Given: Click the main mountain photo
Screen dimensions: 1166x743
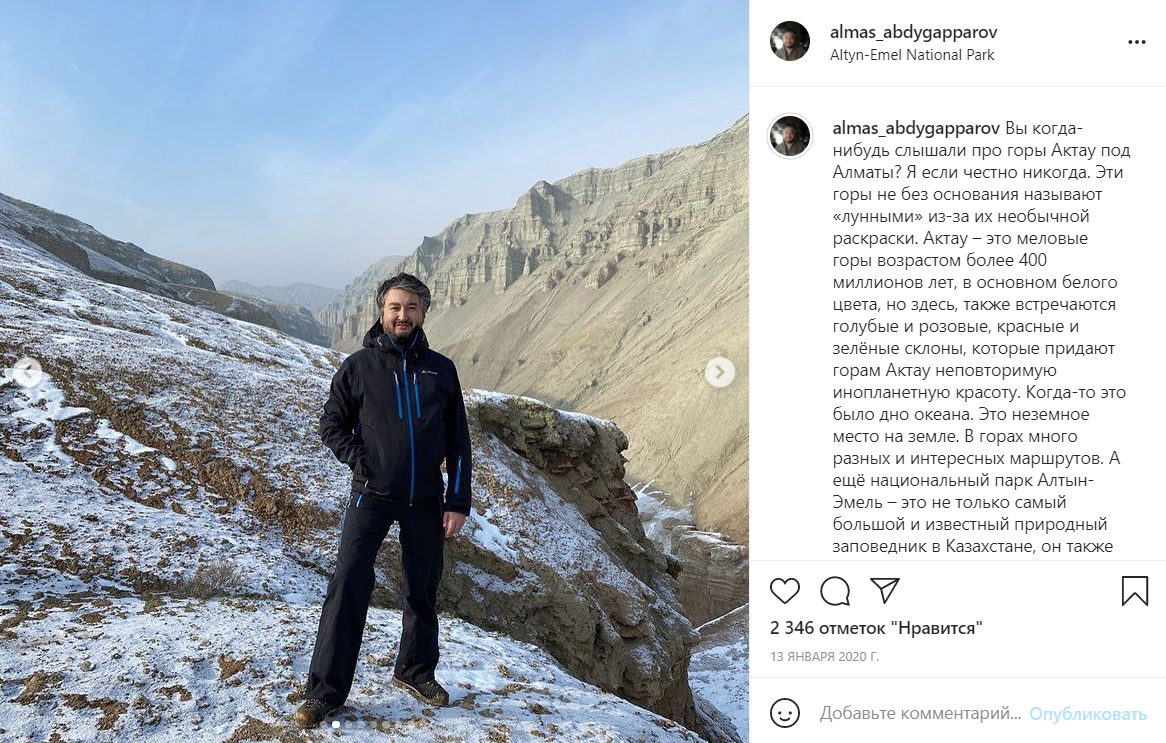Looking at the screenshot, I should tap(374, 371).
